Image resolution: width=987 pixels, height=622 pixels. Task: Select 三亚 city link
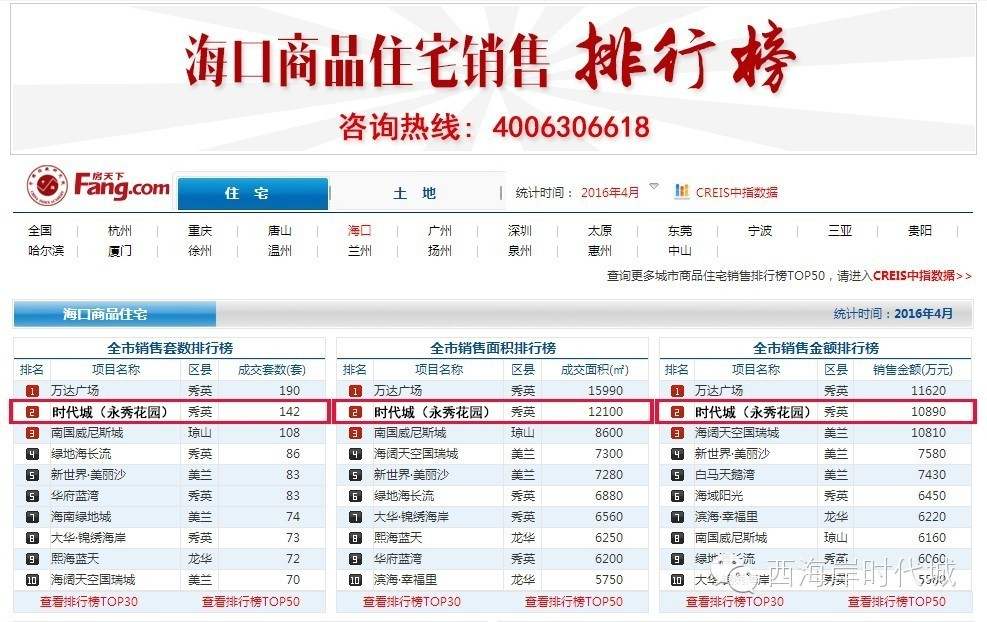839,230
